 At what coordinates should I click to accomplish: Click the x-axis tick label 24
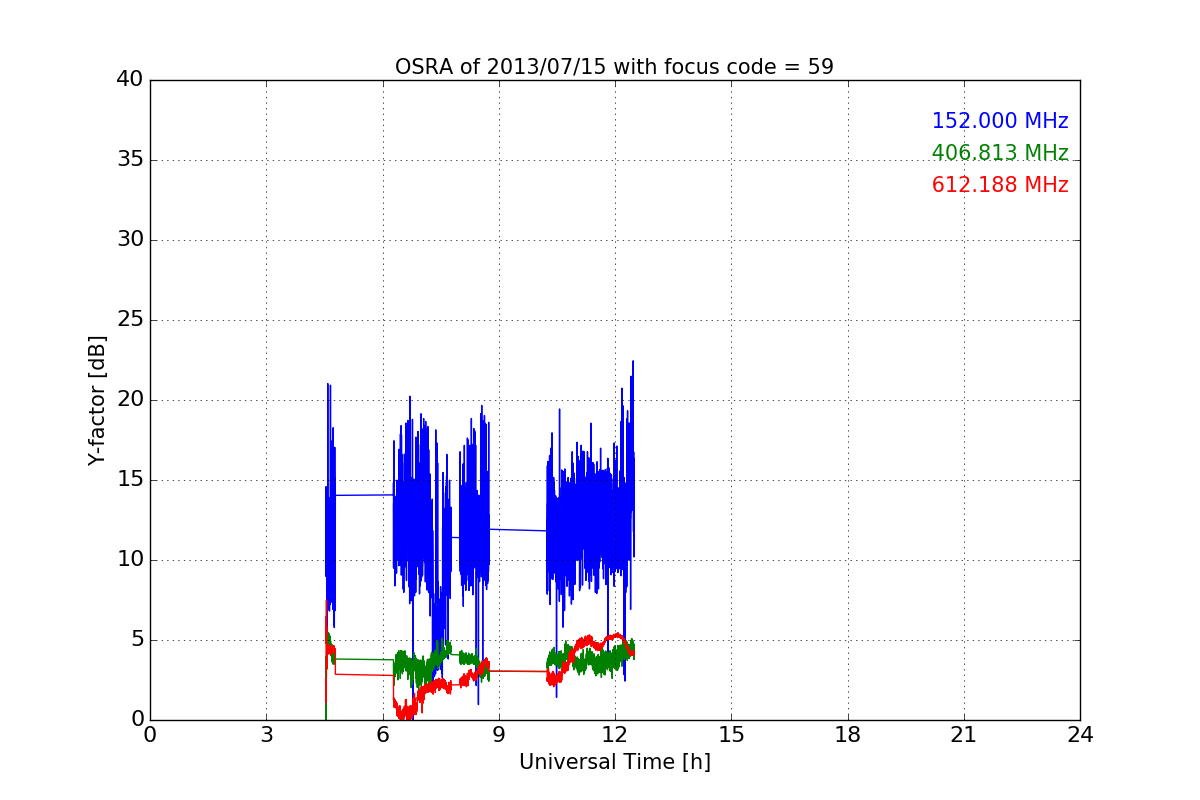click(x=1080, y=735)
